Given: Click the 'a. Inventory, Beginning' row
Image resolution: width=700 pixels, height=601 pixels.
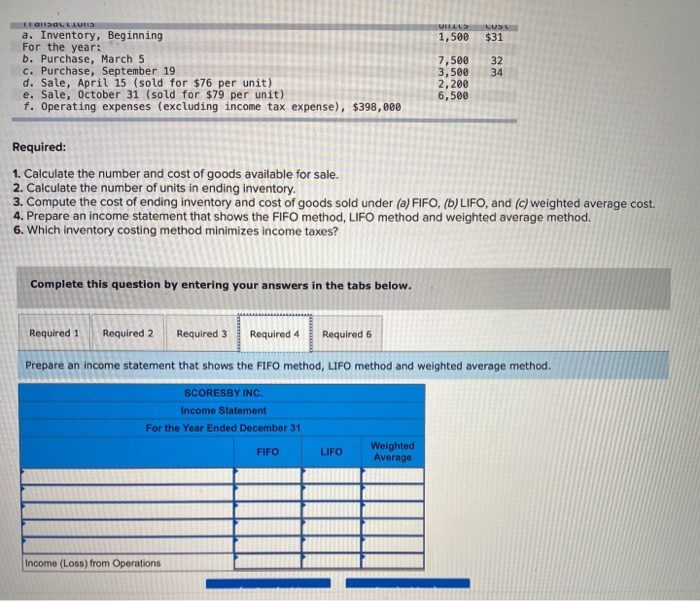Looking at the screenshot, I should [x=263, y=36].
